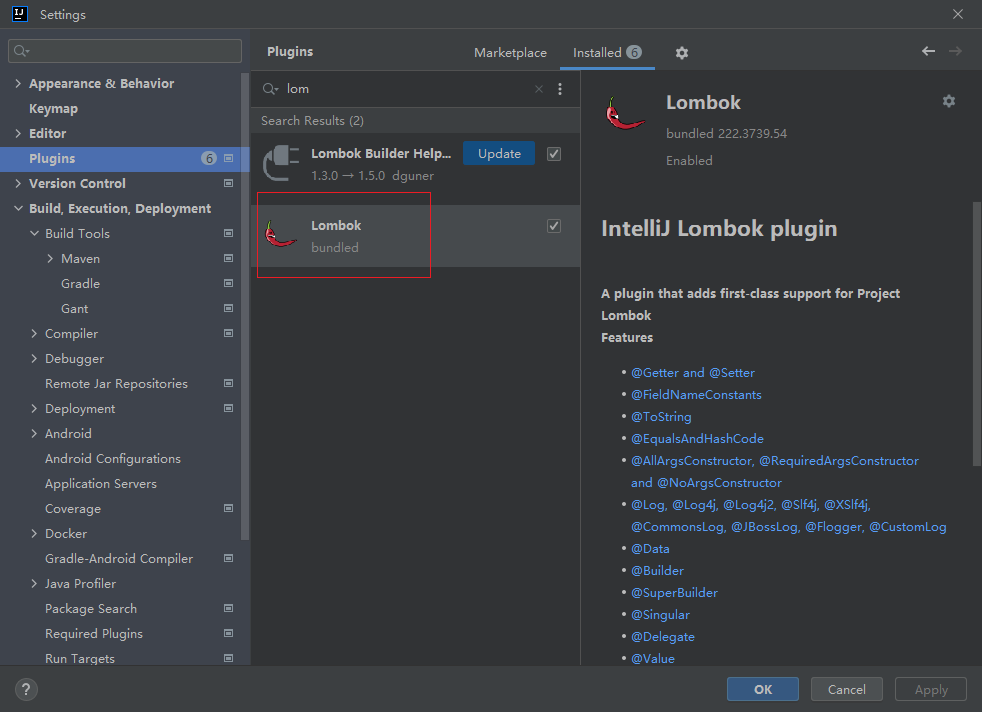
Task: Click the Lombok Builder Helper plug icon
Action: (281, 163)
